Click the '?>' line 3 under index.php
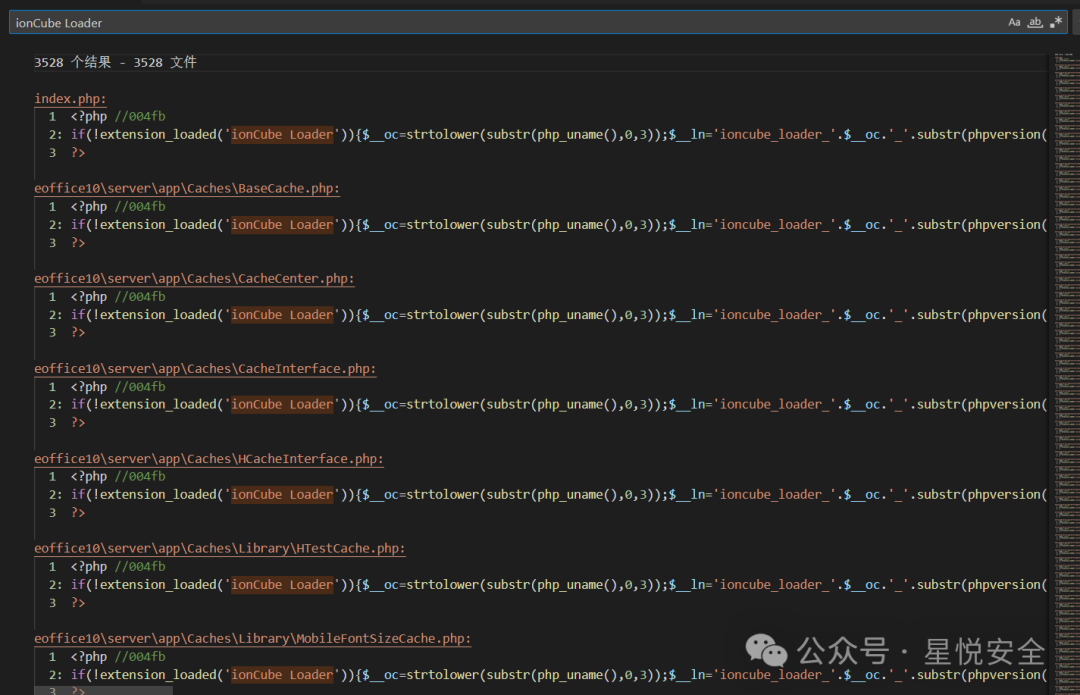The width and height of the screenshot is (1080, 695). [x=78, y=152]
